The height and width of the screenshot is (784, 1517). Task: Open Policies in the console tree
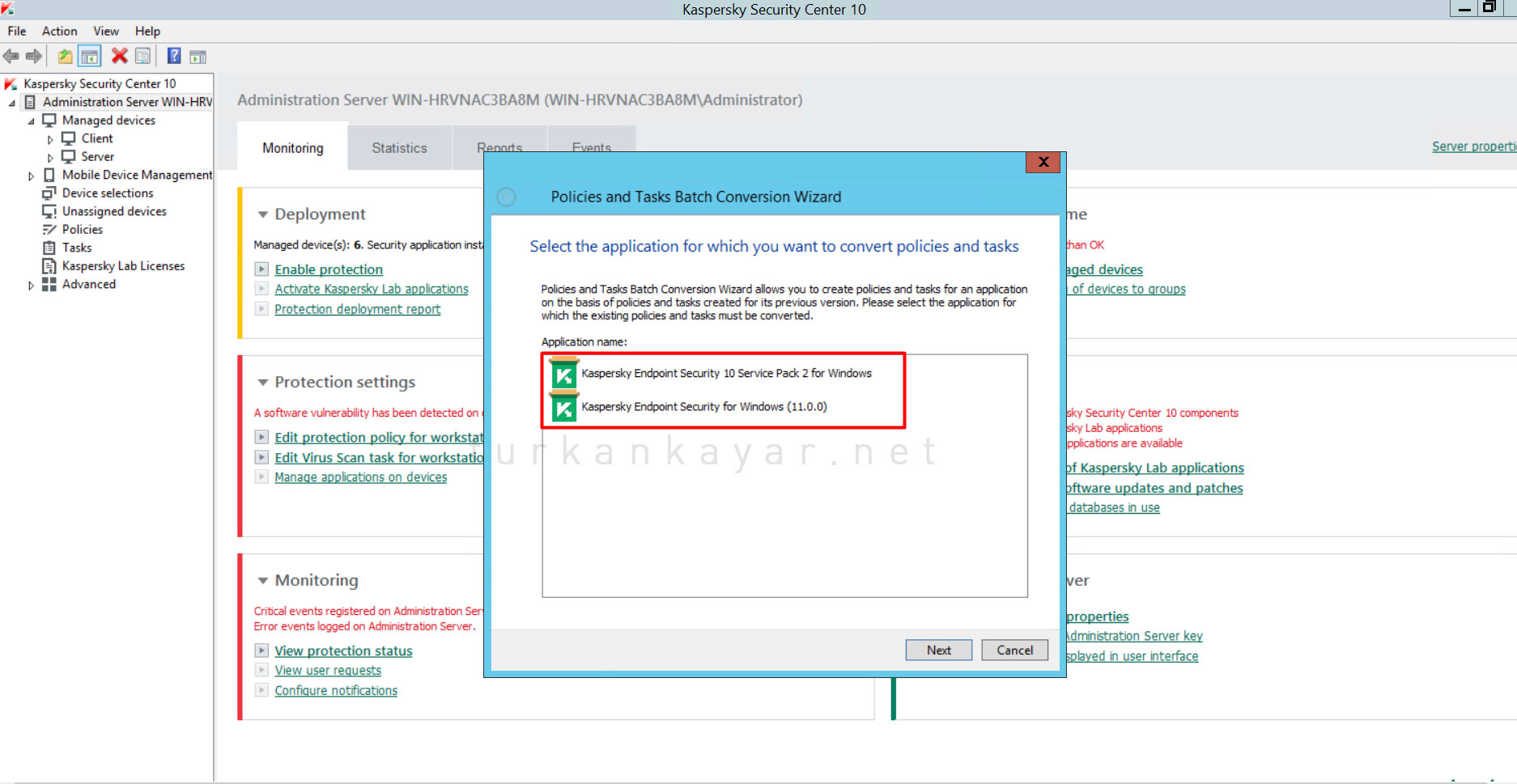click(x=82, y=230)
